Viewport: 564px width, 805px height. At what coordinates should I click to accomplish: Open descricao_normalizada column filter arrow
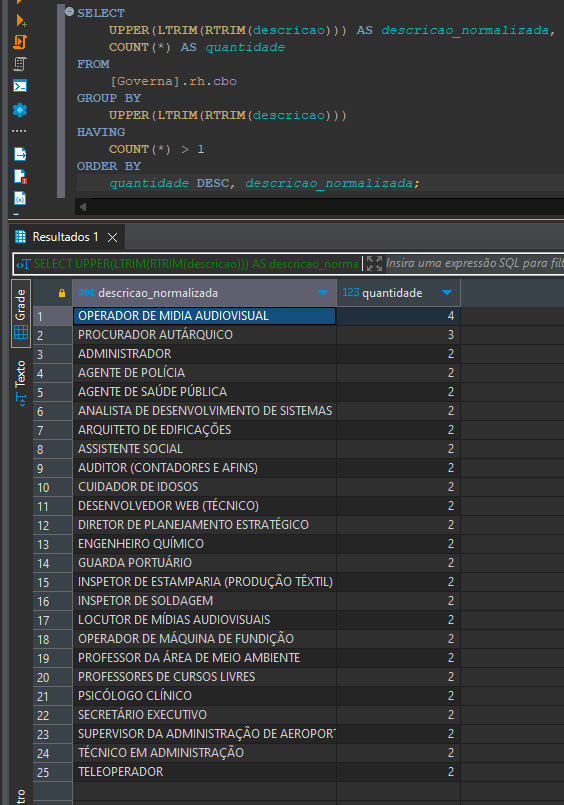[x=323, y=293]
